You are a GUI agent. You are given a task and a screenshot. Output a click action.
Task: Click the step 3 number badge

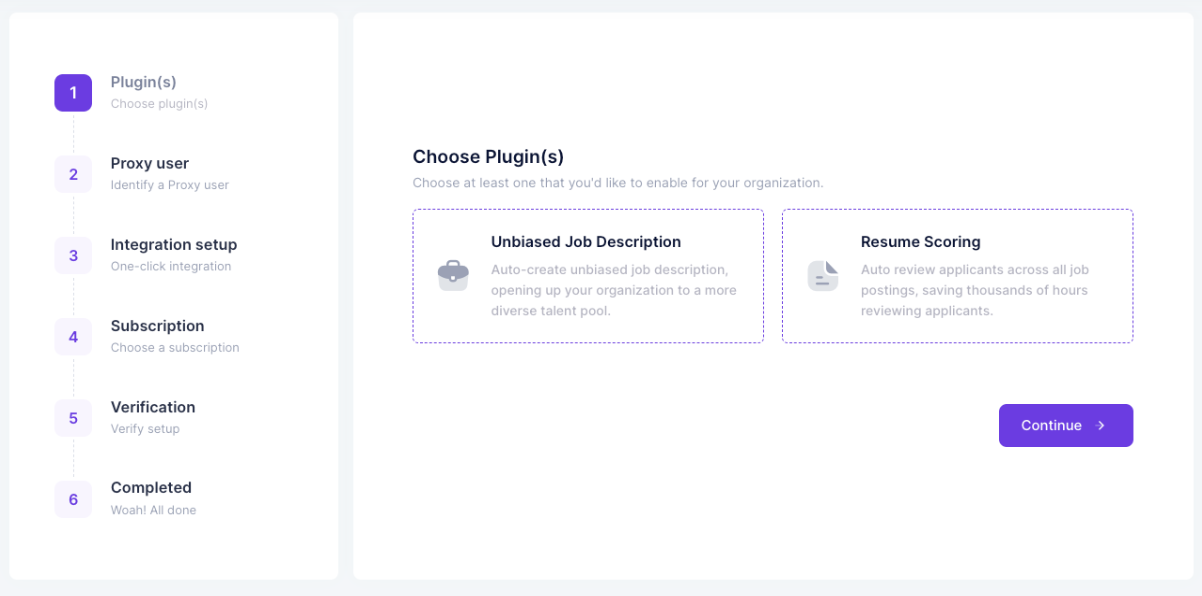[73, 255]
